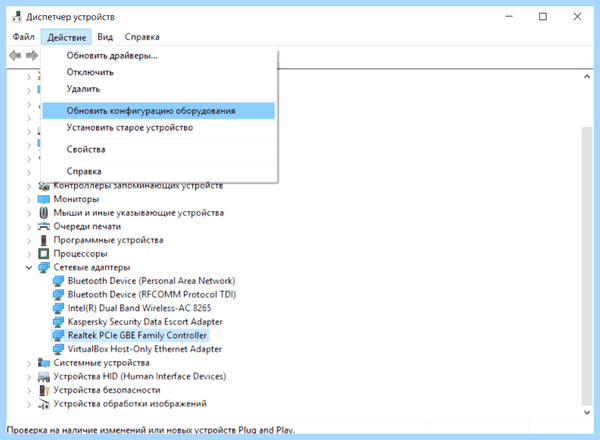Open the Вид menu
Screen dimensions: 600x440
click(x=105, y=37)
